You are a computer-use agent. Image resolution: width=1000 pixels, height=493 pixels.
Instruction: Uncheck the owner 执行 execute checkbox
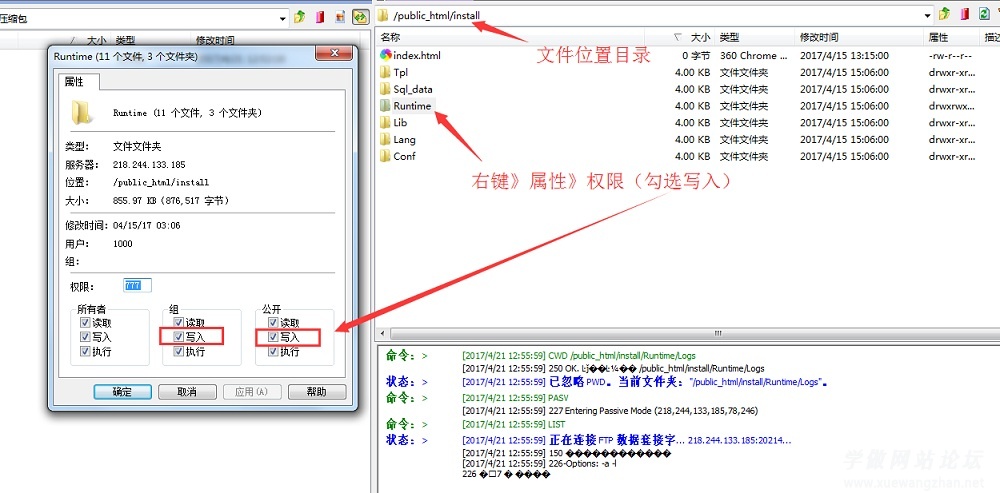point(85,352)
